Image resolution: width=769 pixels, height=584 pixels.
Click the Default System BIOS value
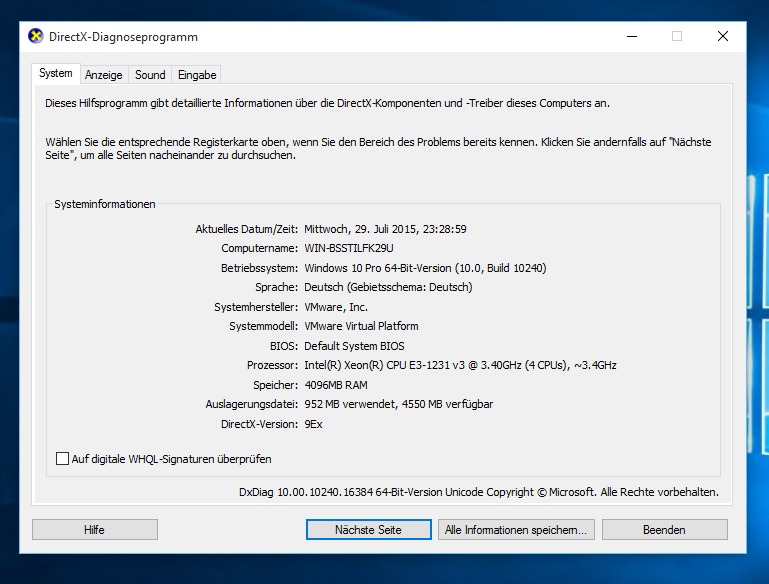point(354,346)
